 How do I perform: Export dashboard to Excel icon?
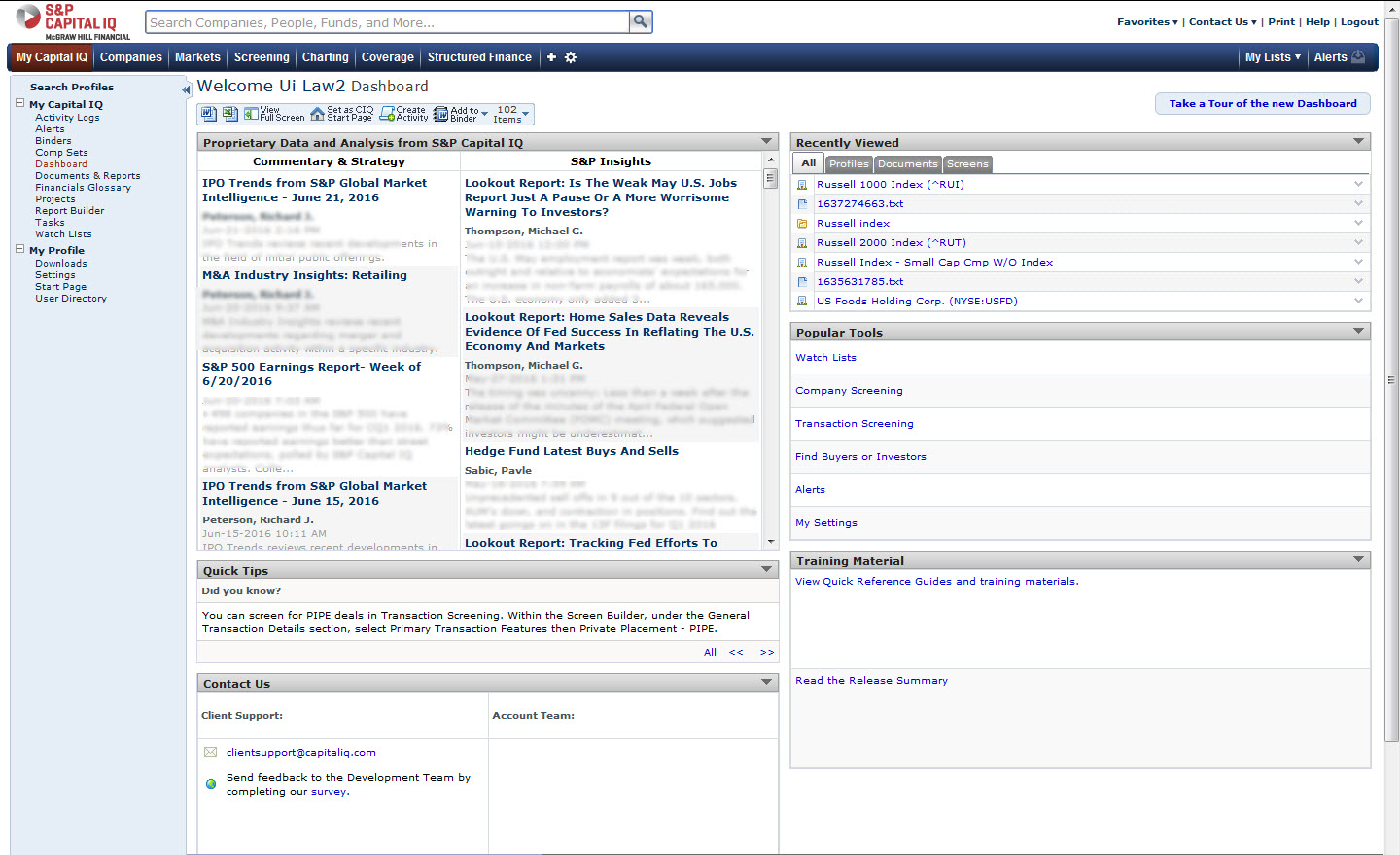pyautogui.click(x=229, y=114)
